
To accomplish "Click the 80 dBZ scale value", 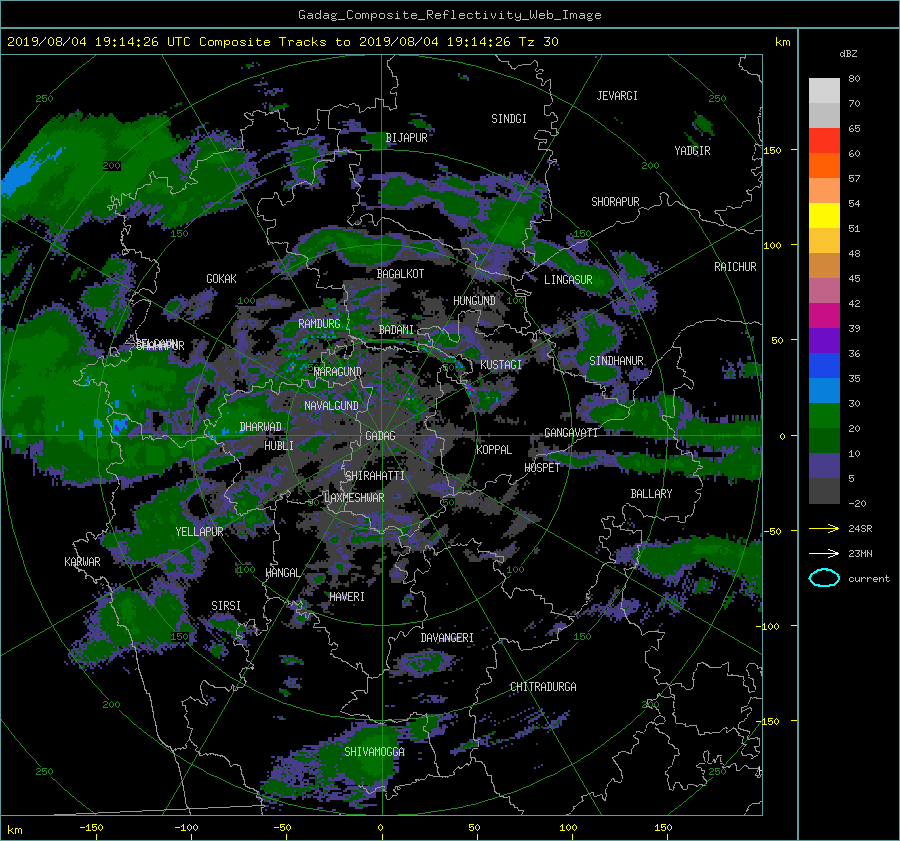I will (x=854, y=79).
